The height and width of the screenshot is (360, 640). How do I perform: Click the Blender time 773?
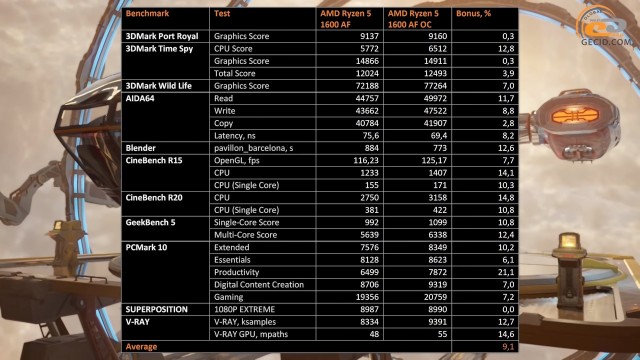(440, 148)
